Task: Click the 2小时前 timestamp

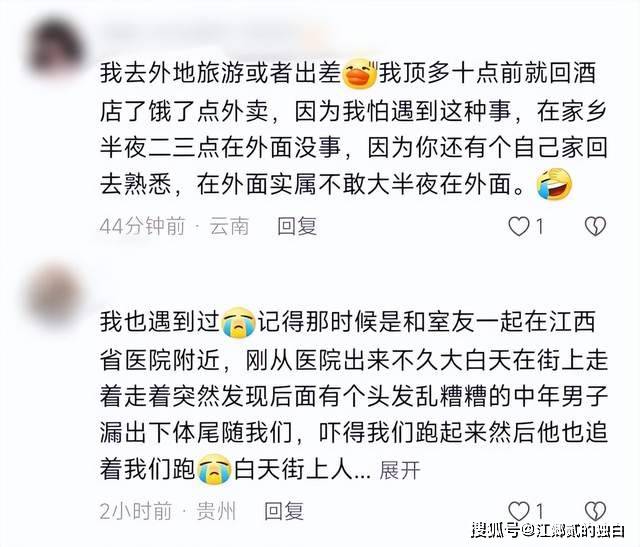Action: pos(135,511)
